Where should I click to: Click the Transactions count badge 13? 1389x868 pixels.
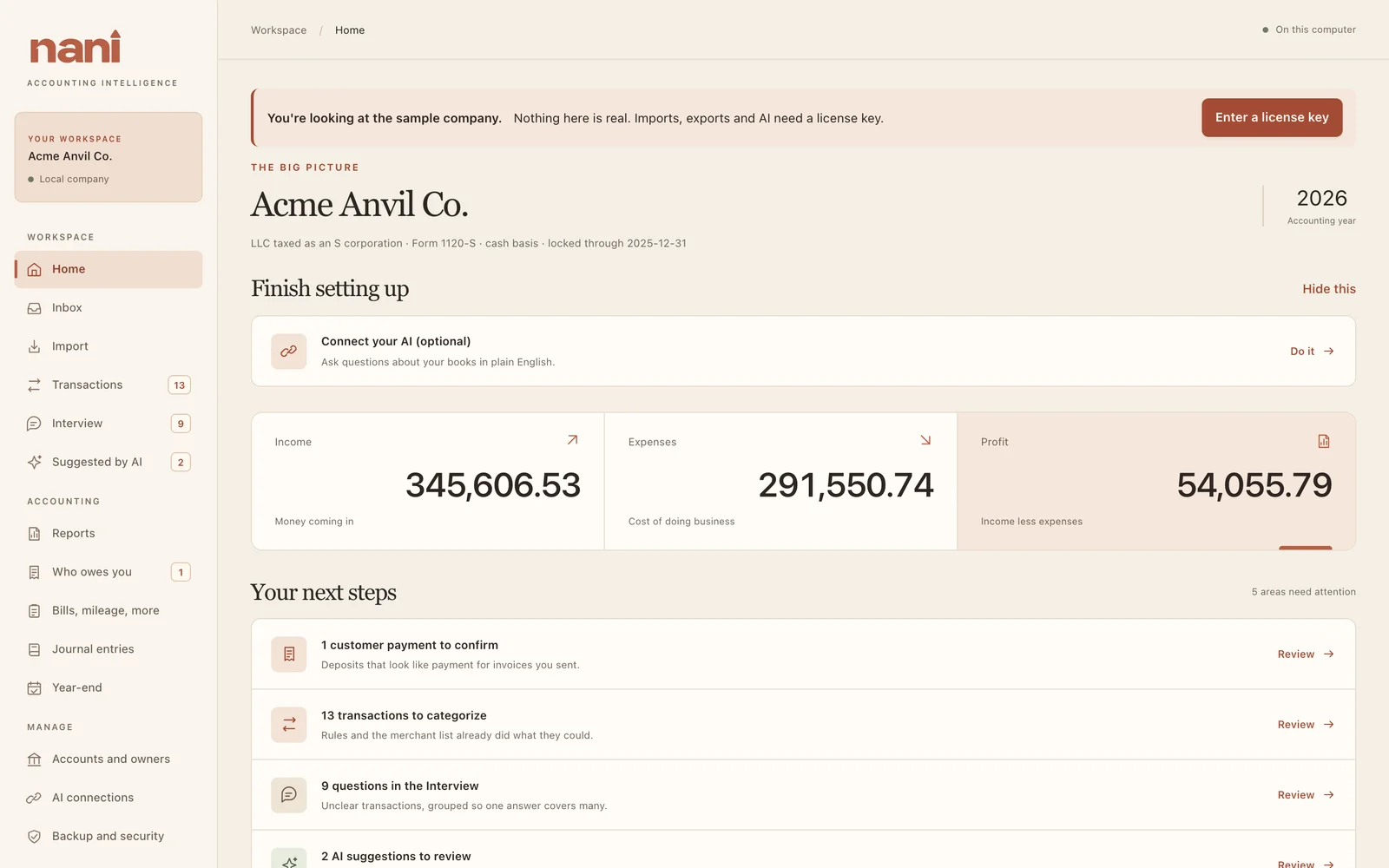tap(180, 385)
